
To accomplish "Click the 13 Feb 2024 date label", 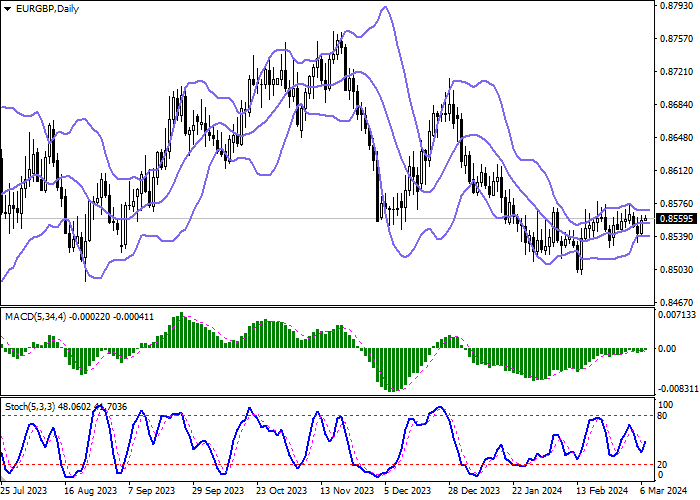I will (602, 491).
